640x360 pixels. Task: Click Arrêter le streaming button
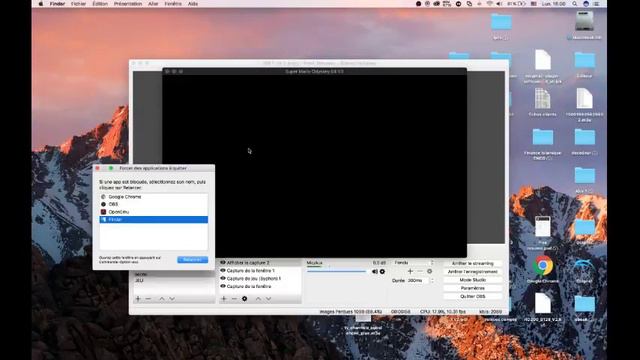(473, 263)
